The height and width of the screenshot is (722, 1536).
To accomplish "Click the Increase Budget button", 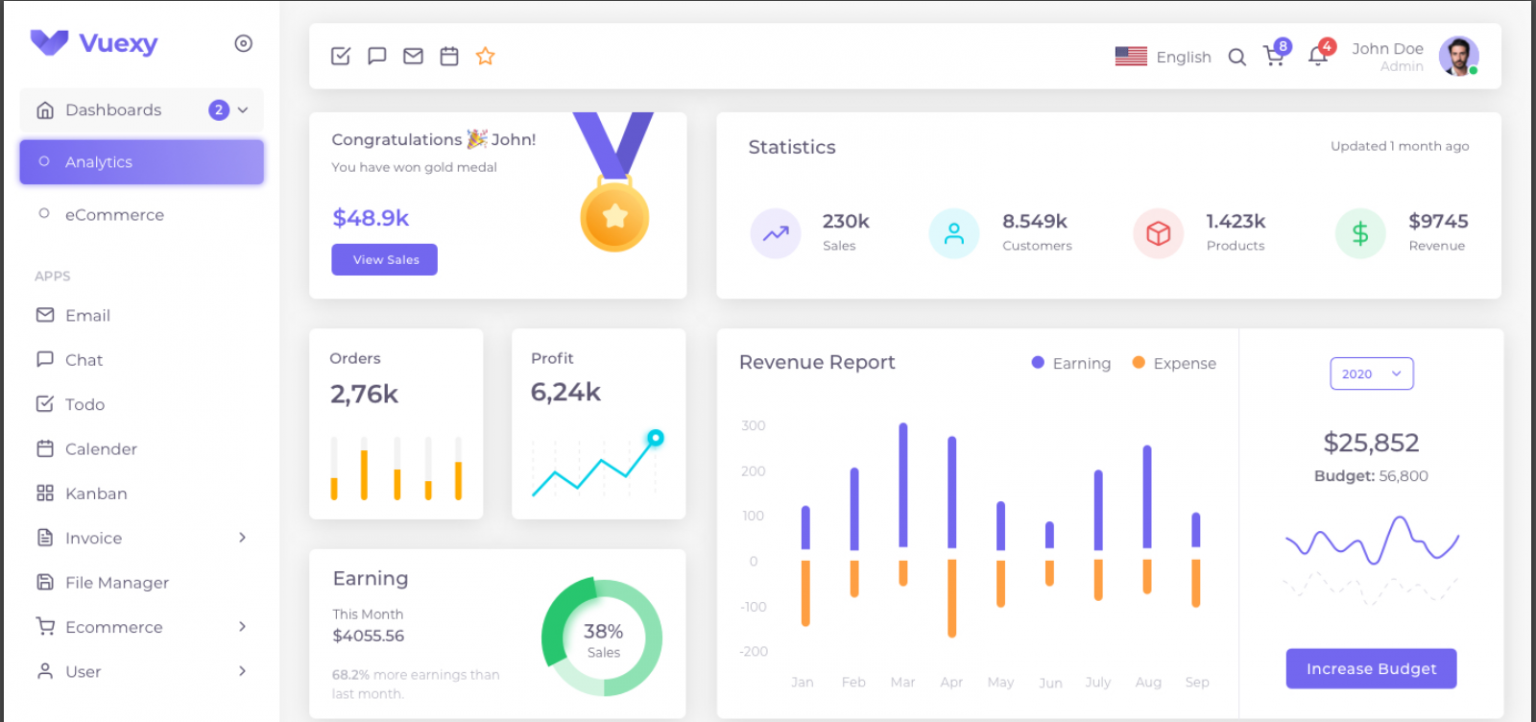I will [1371, 668].
